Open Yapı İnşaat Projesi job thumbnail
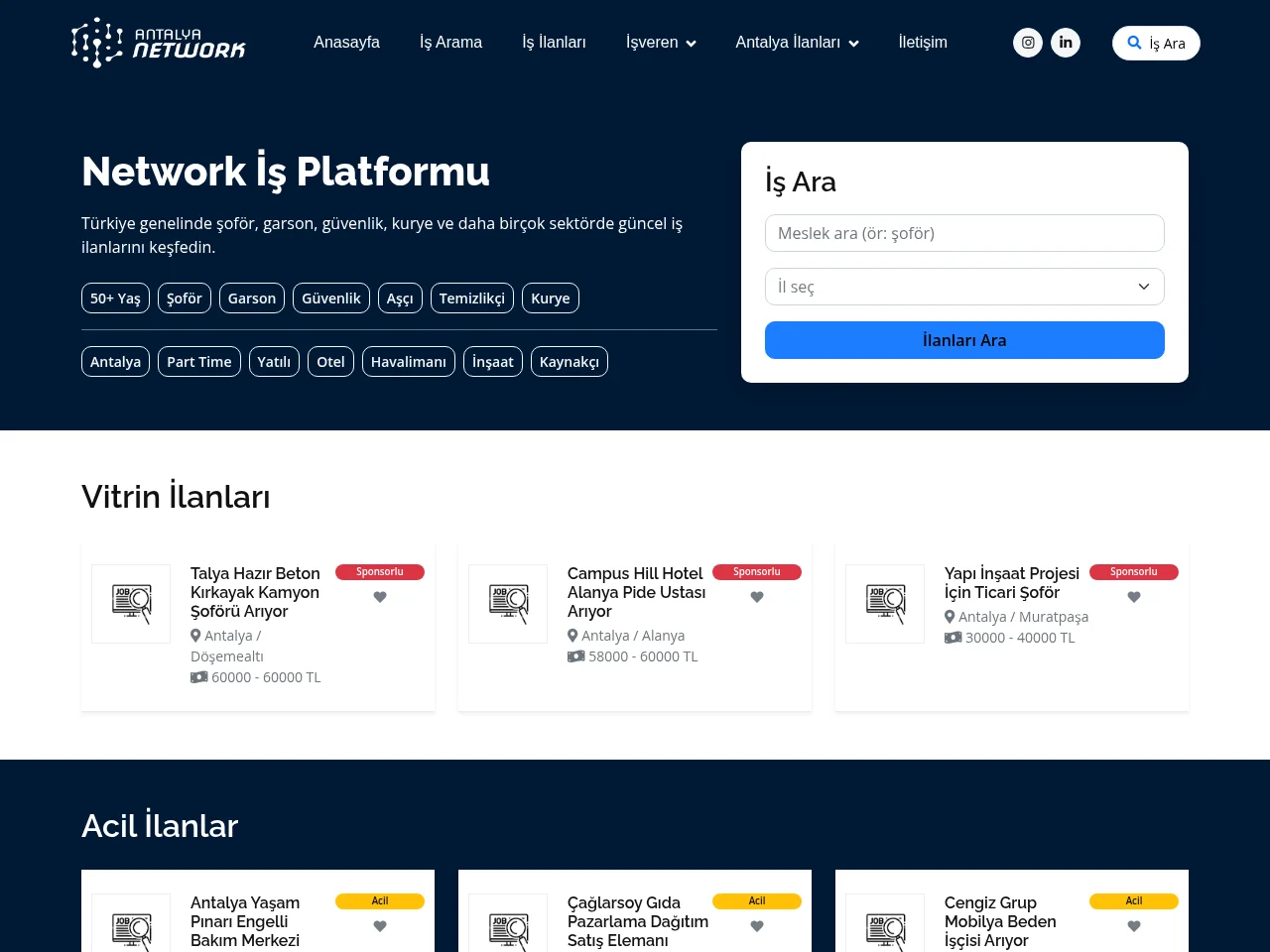 tap(885, 604)
